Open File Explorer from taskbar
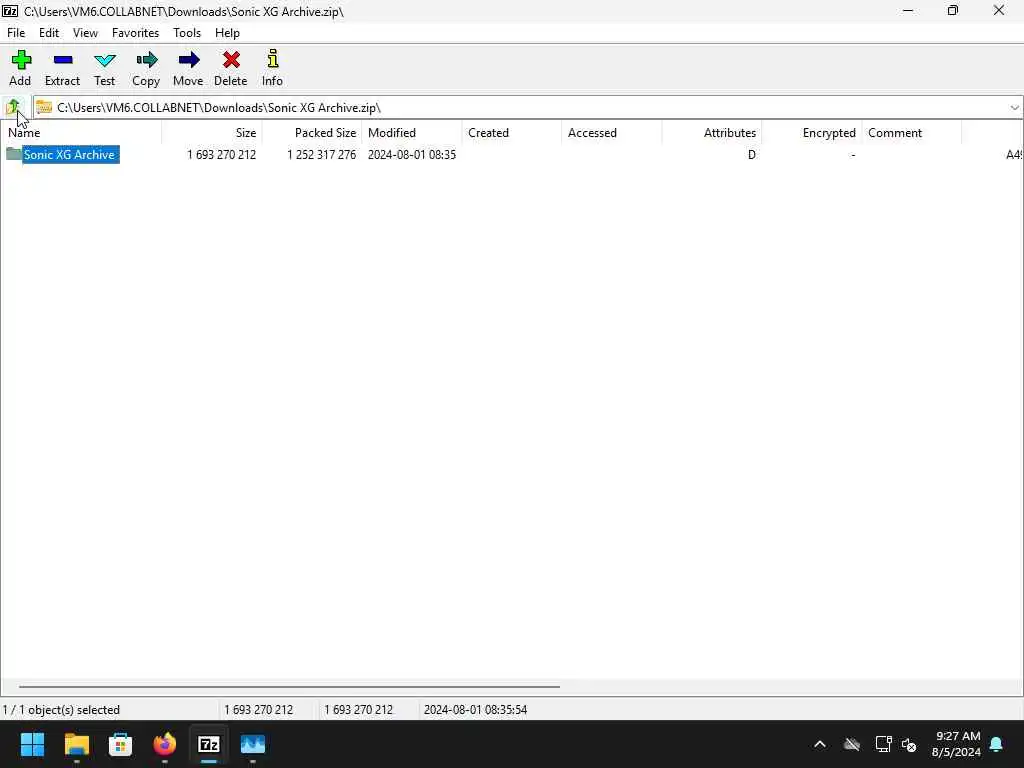 (76, 744)
